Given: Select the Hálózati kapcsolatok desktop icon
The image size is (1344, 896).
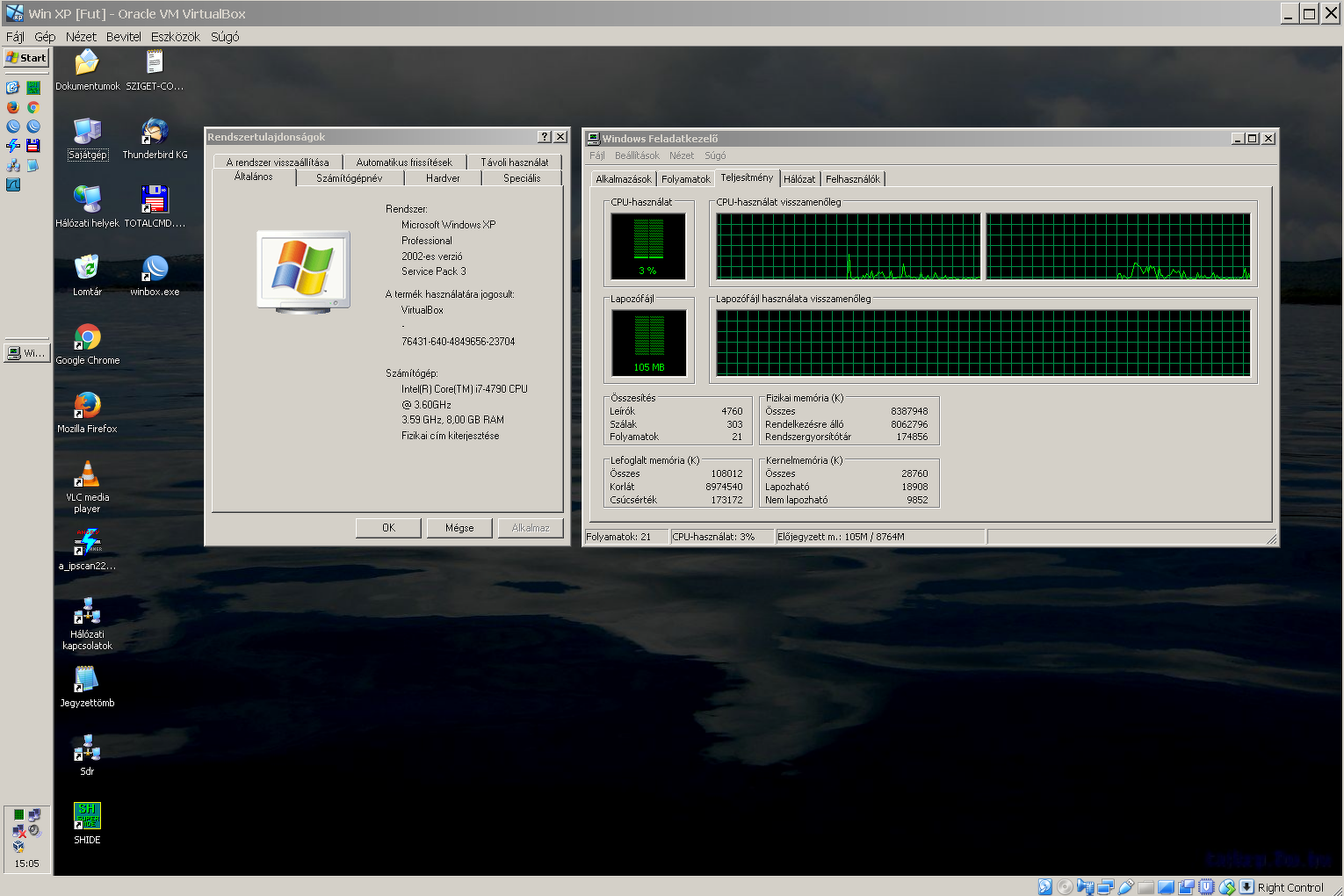Looking at the screenshot, I should [x=87, y=624].
